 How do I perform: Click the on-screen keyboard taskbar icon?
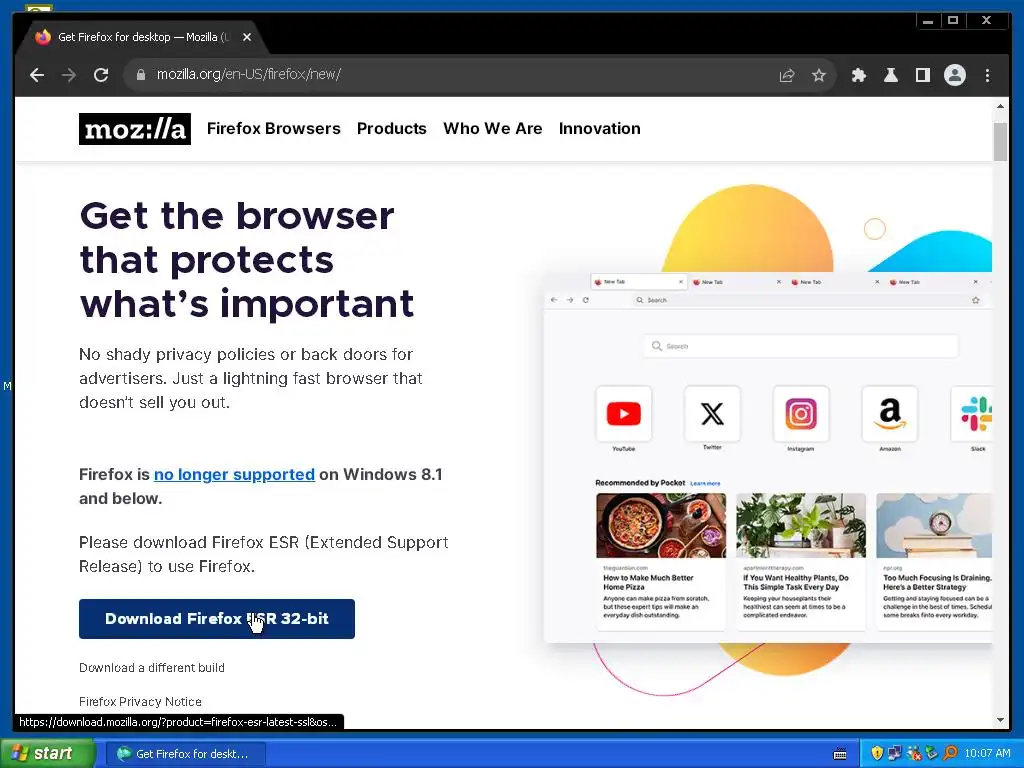click(x=840, y=754)
